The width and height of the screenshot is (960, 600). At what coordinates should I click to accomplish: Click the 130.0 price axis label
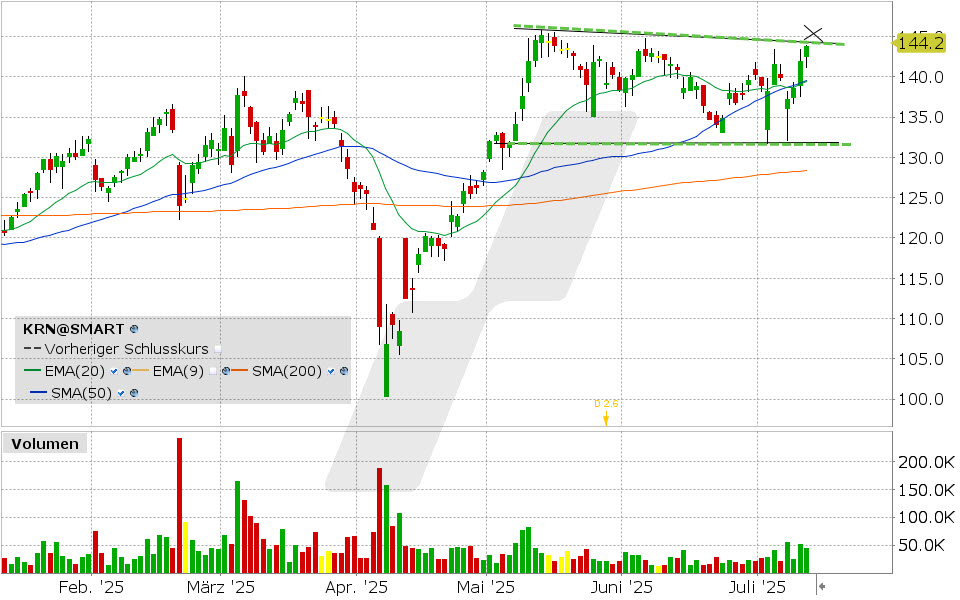click(920, 158)
